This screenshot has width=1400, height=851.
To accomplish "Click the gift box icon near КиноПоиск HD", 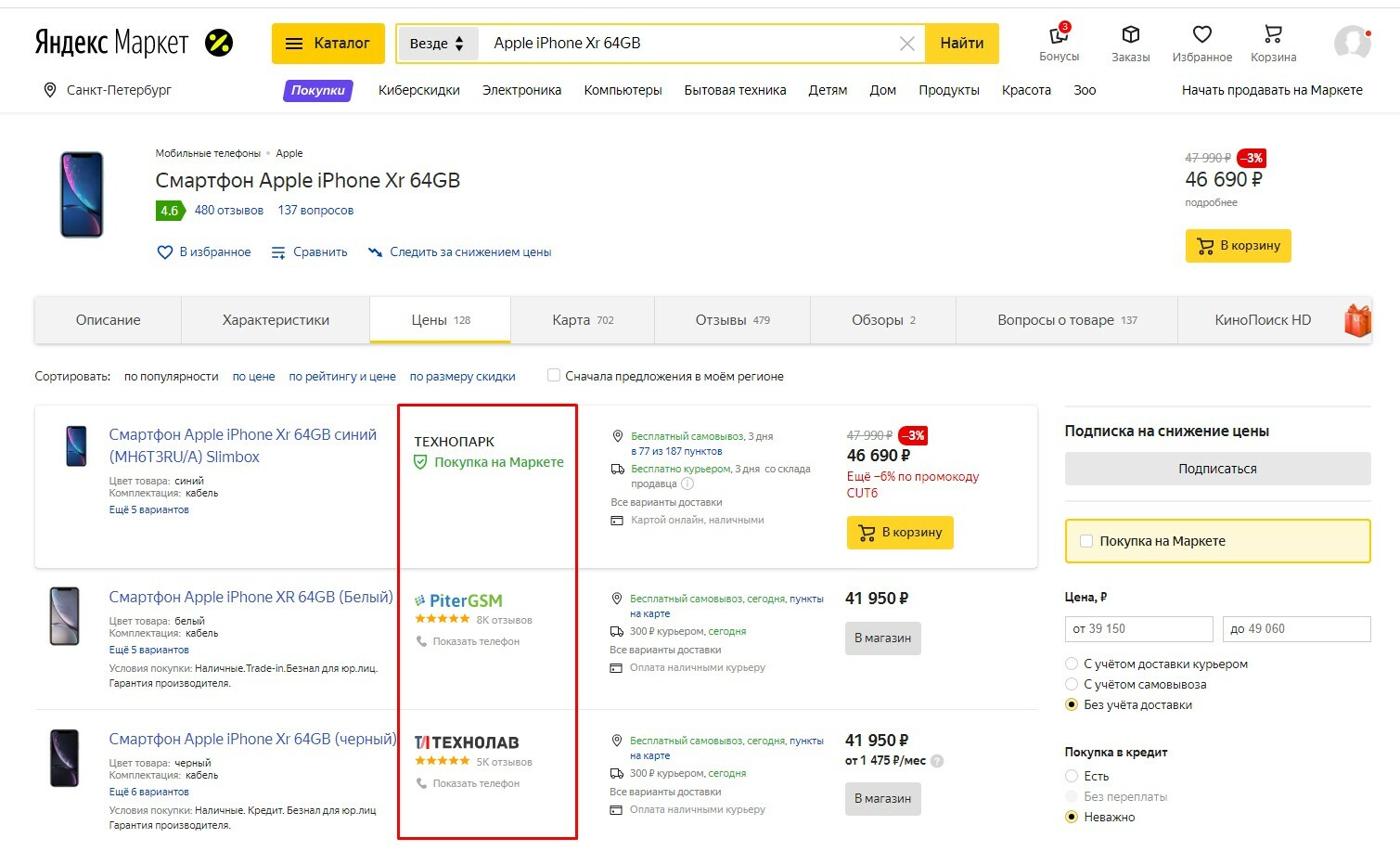I will tap(1357, 320).
